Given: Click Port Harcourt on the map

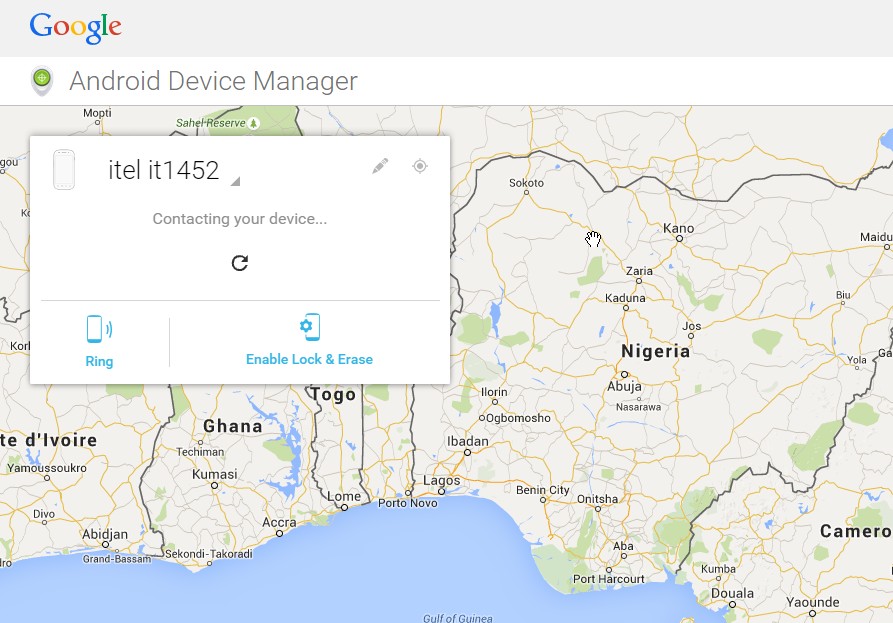Looking at the screenshot, I should click(x=611, y=578).
